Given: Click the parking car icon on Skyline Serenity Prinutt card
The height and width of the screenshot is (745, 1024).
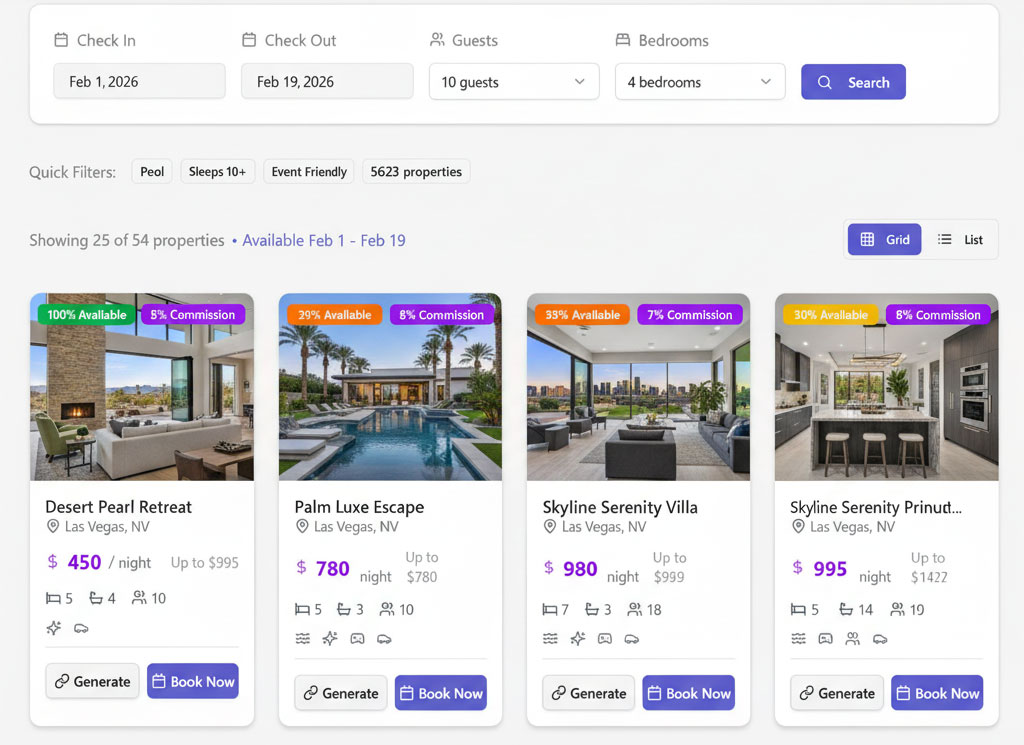Looking at the screenshot, I should click(x=882, y=640).
